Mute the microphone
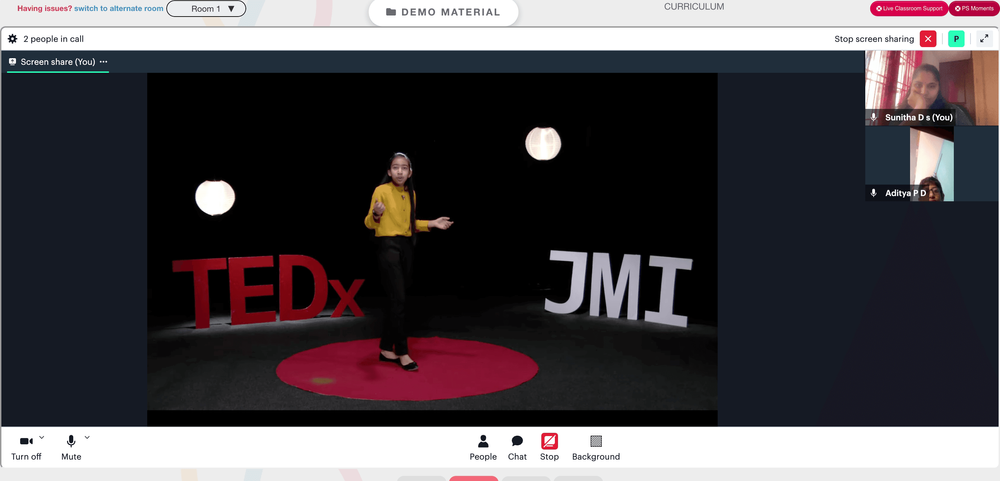1000x481 pixels. [71, 447]
